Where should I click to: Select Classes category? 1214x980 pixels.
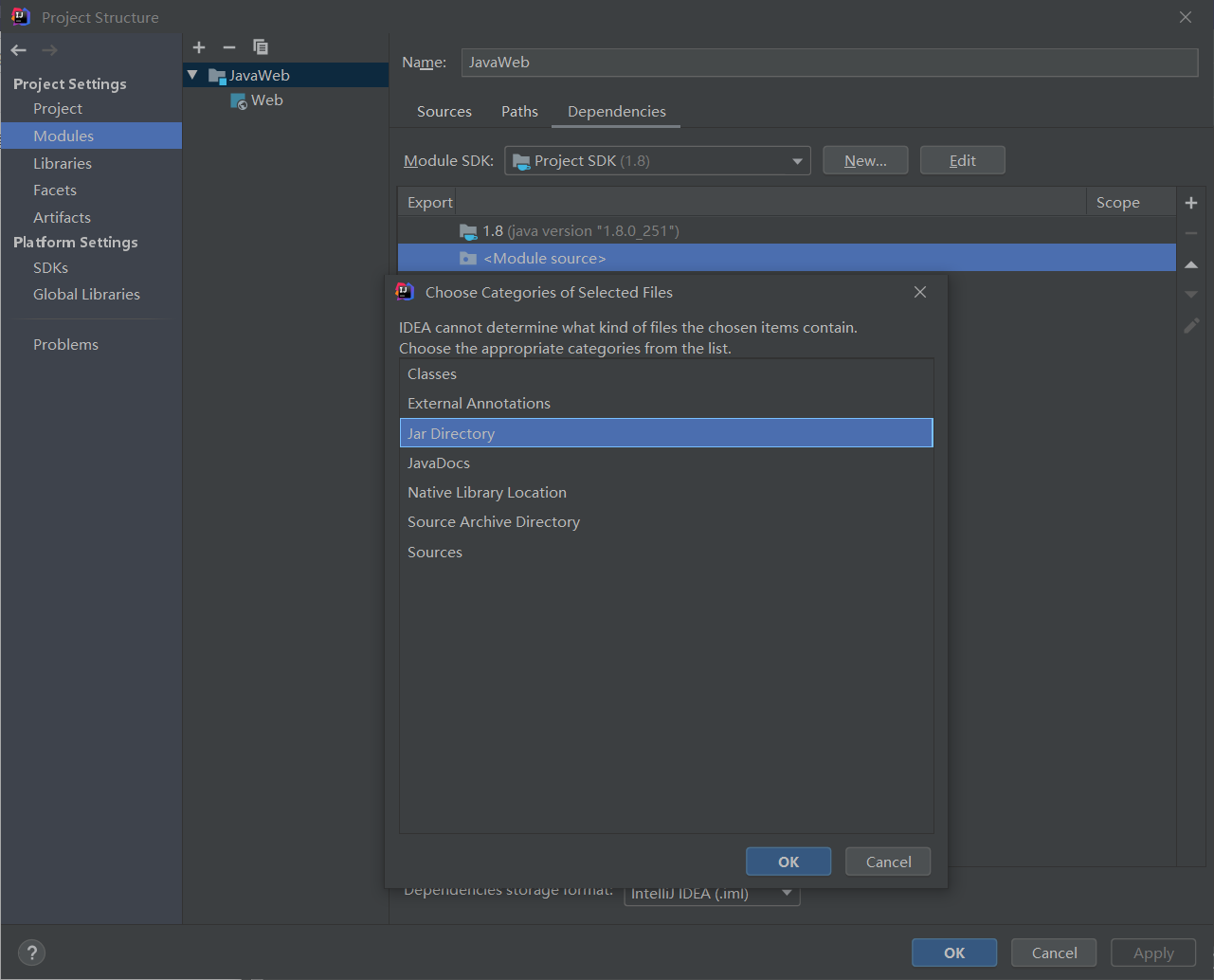[666, 374]
